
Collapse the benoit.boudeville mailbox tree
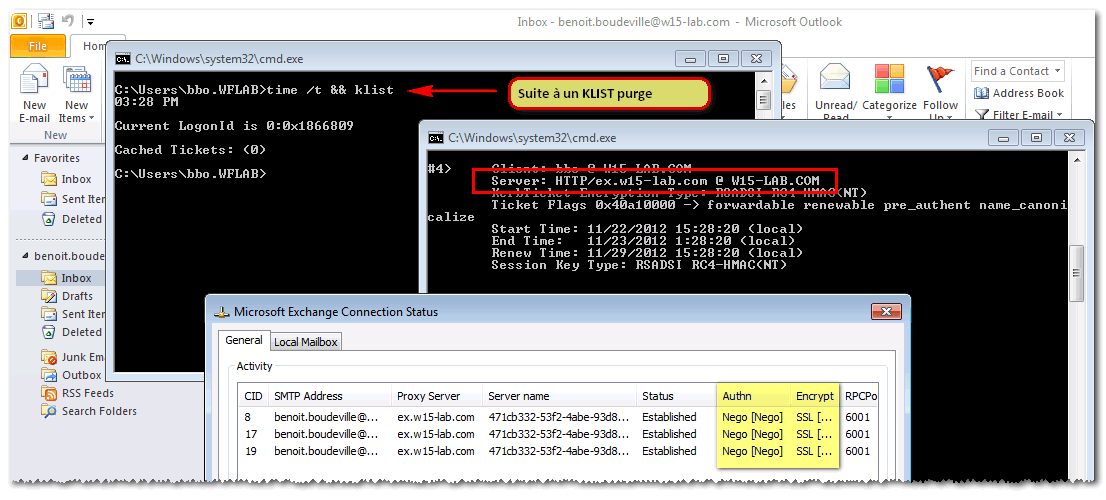pos(26,256)
